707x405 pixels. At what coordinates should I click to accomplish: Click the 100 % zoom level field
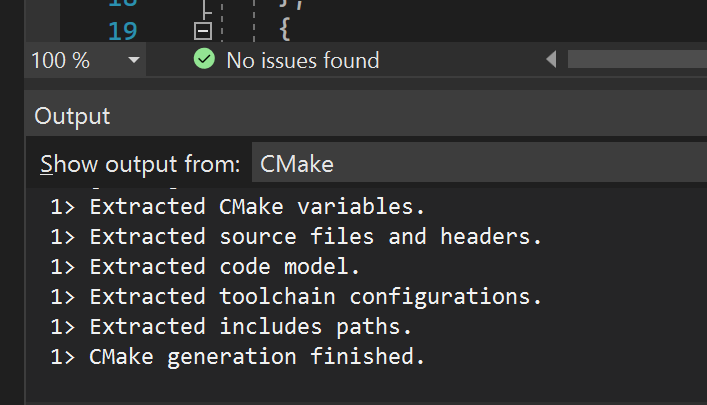pos(62,60)
